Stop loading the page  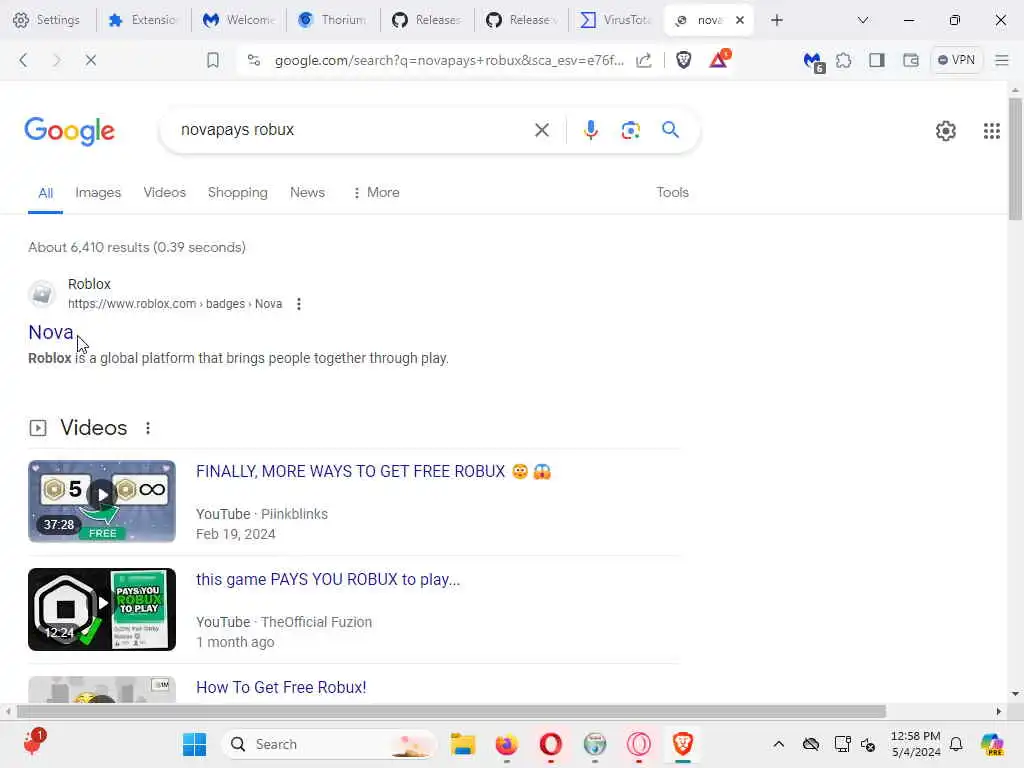pos(91,60)
